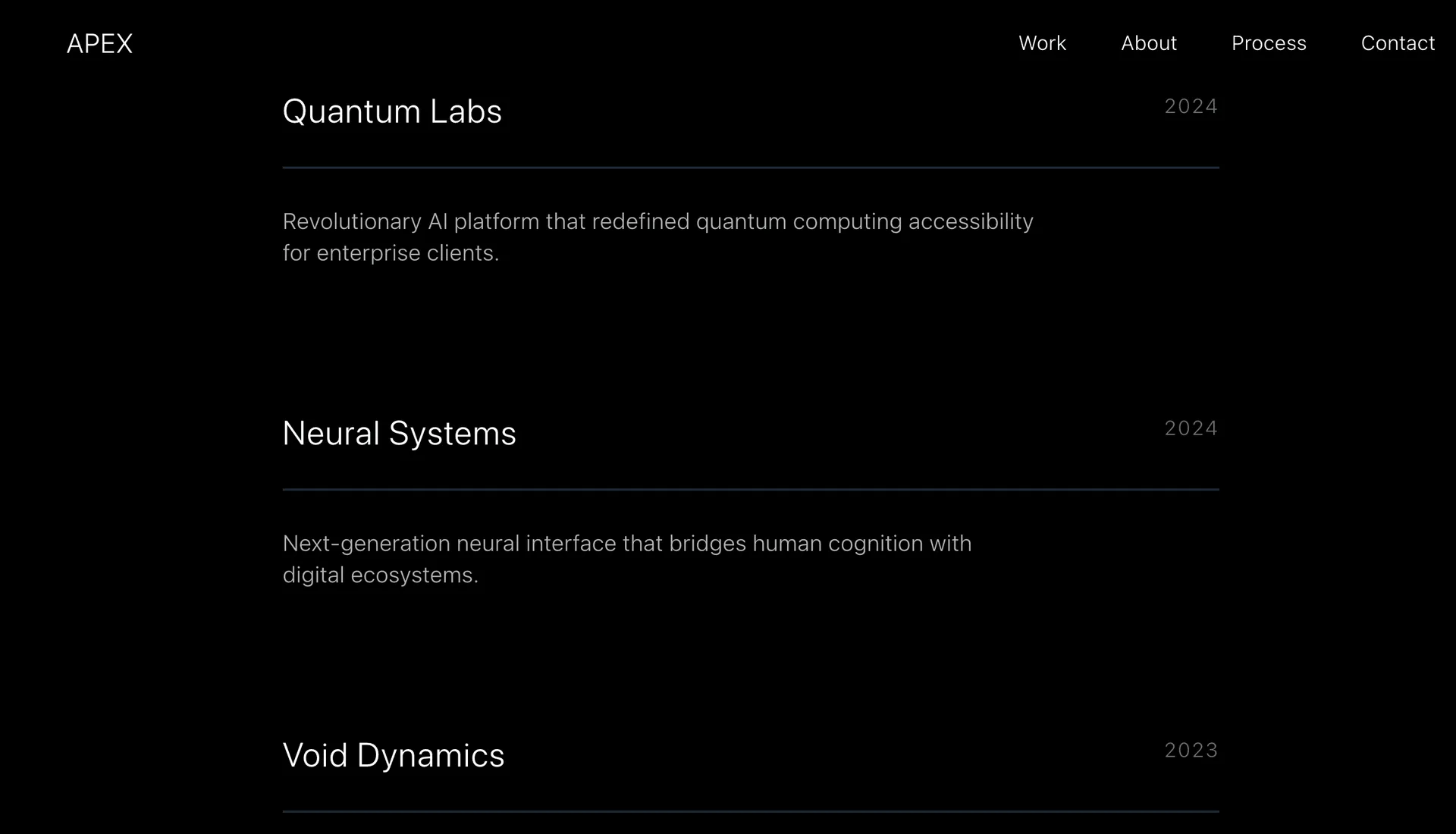Click the divider line under Void Dynamics
Image resolution: width=1456 pixels, height=834 pixels.
(x=751, y=812)
